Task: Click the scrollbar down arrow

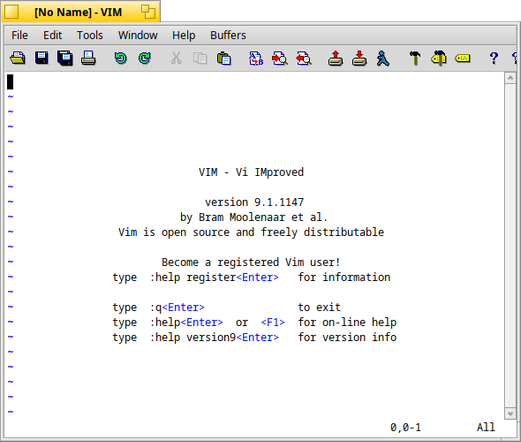Action: click(x=510, y=414)
